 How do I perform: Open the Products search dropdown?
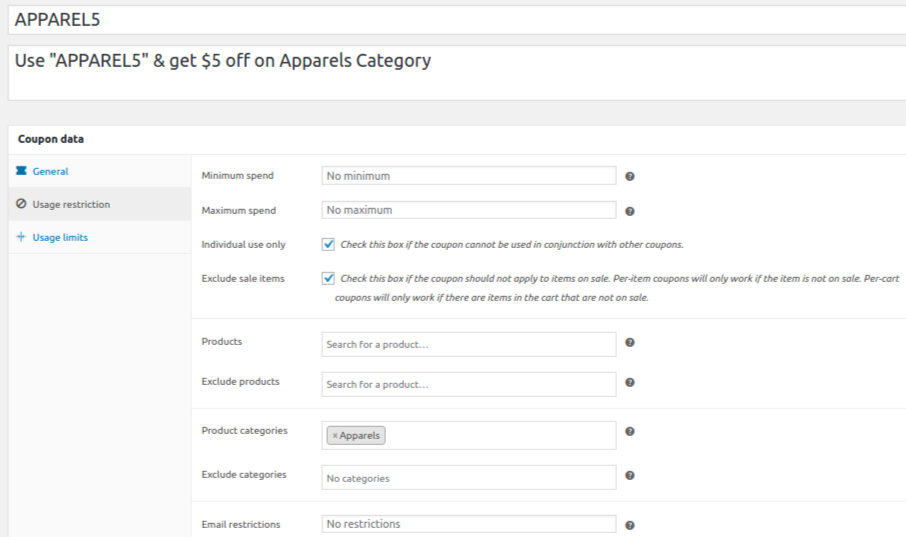click(x=468, y=344)
